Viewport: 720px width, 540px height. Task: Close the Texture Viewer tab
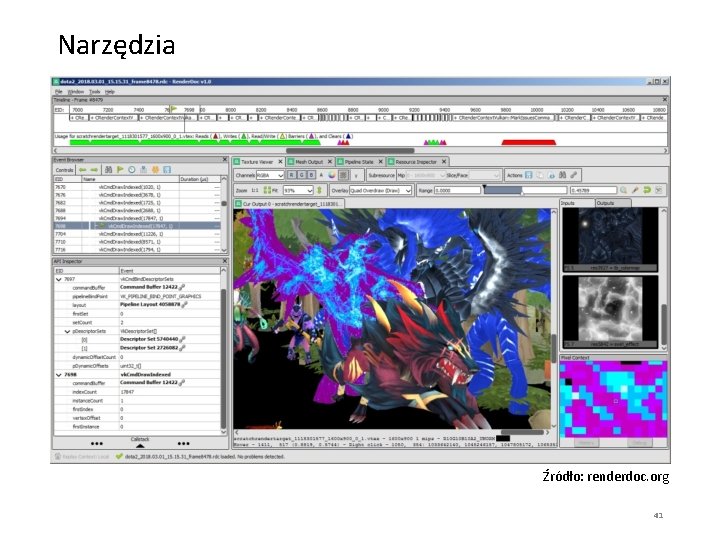click(280, 162)
